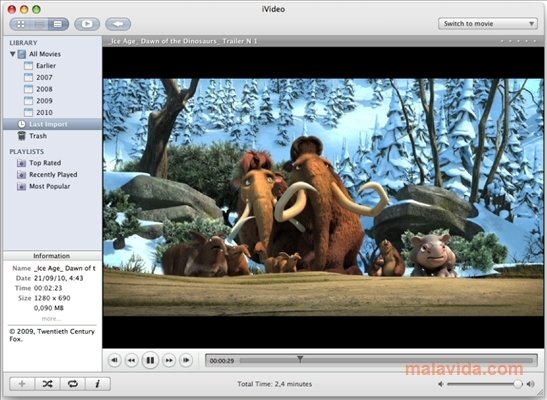Toggle repeat mode
Image resolution: width=547 pixels, height=400 pixels.
click(73, 384)
